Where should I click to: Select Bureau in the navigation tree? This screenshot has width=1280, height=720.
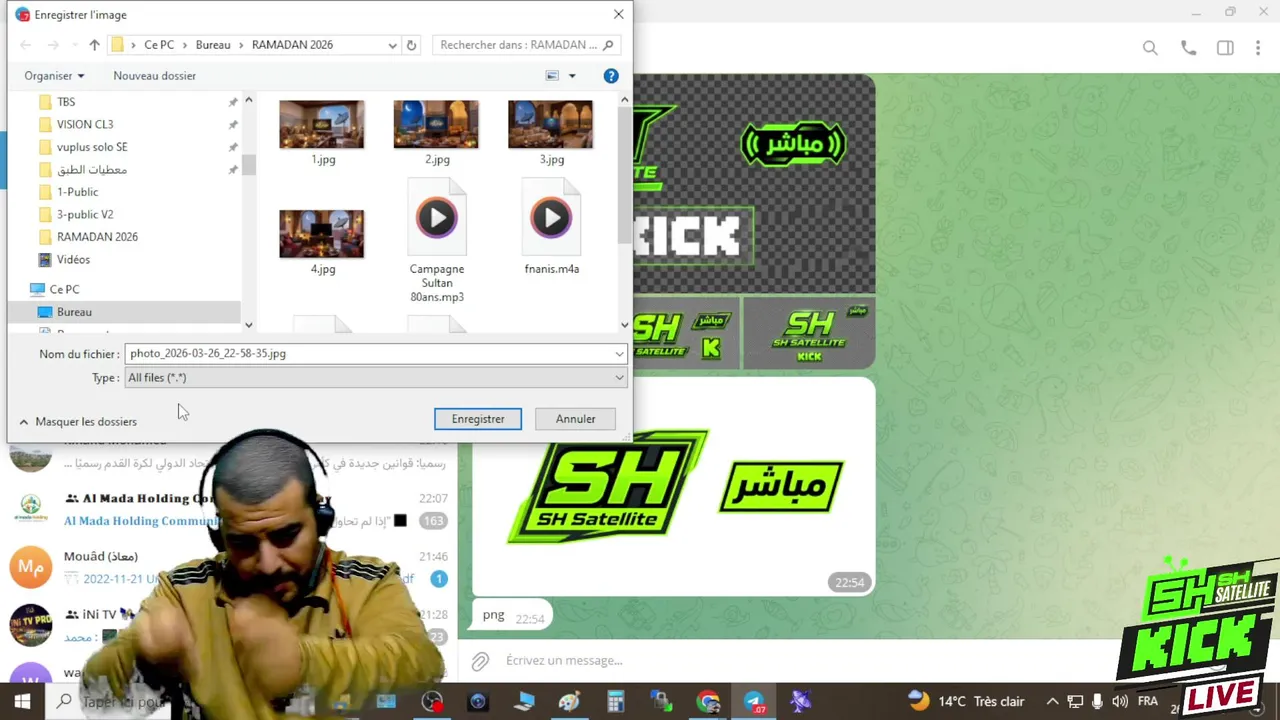pyautogui.click(x=74, y=312)
